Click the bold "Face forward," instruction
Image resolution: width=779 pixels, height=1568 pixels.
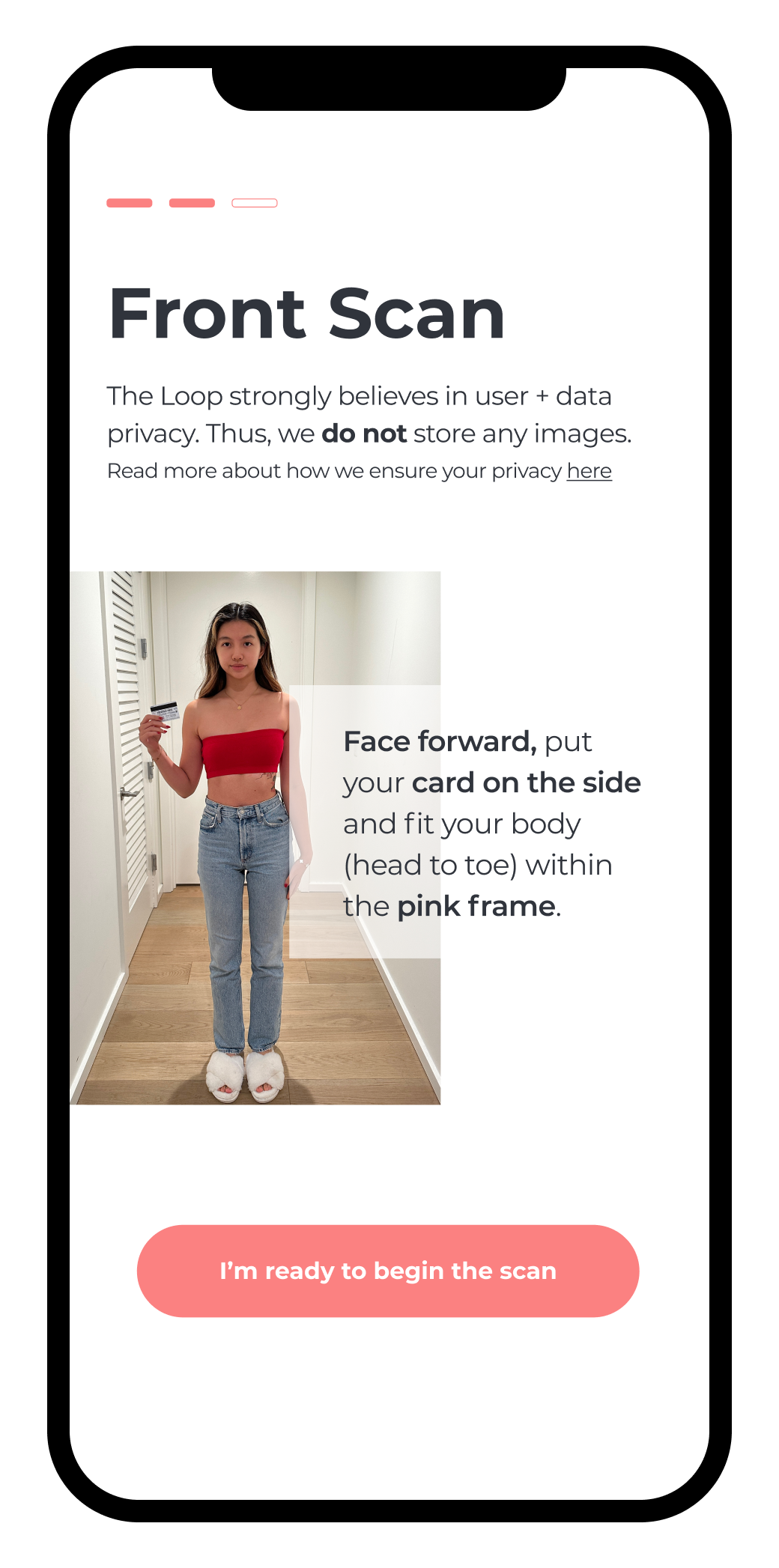(440, 741)
